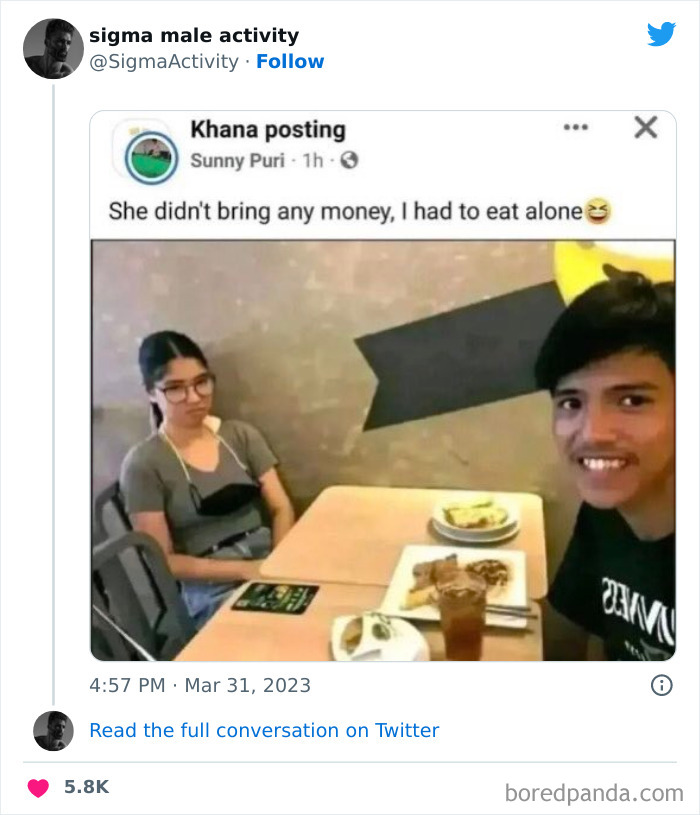
Task: Click the laughing emoji in the caption
Action: click(598, 211)
